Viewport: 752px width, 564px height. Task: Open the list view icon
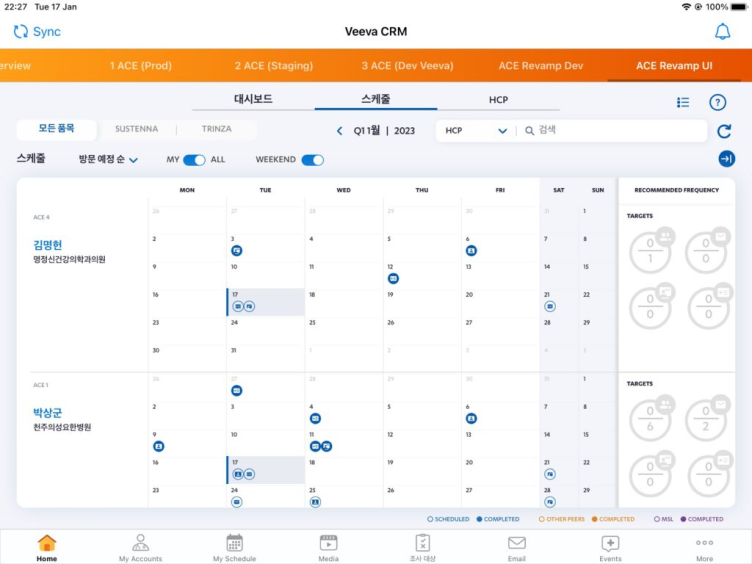683,102
